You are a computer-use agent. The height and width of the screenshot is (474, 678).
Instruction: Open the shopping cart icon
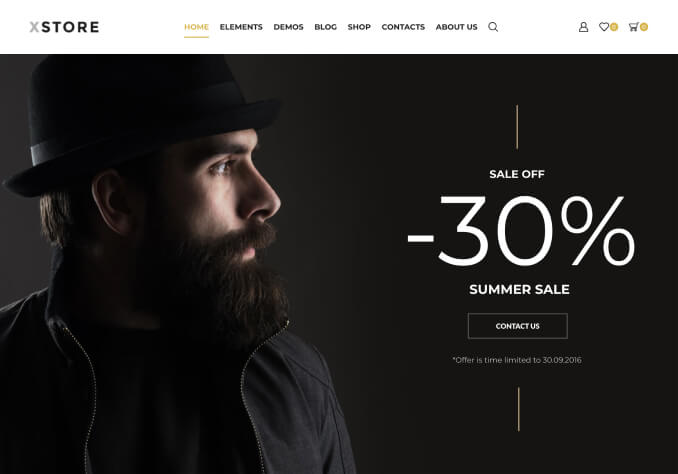633,27
